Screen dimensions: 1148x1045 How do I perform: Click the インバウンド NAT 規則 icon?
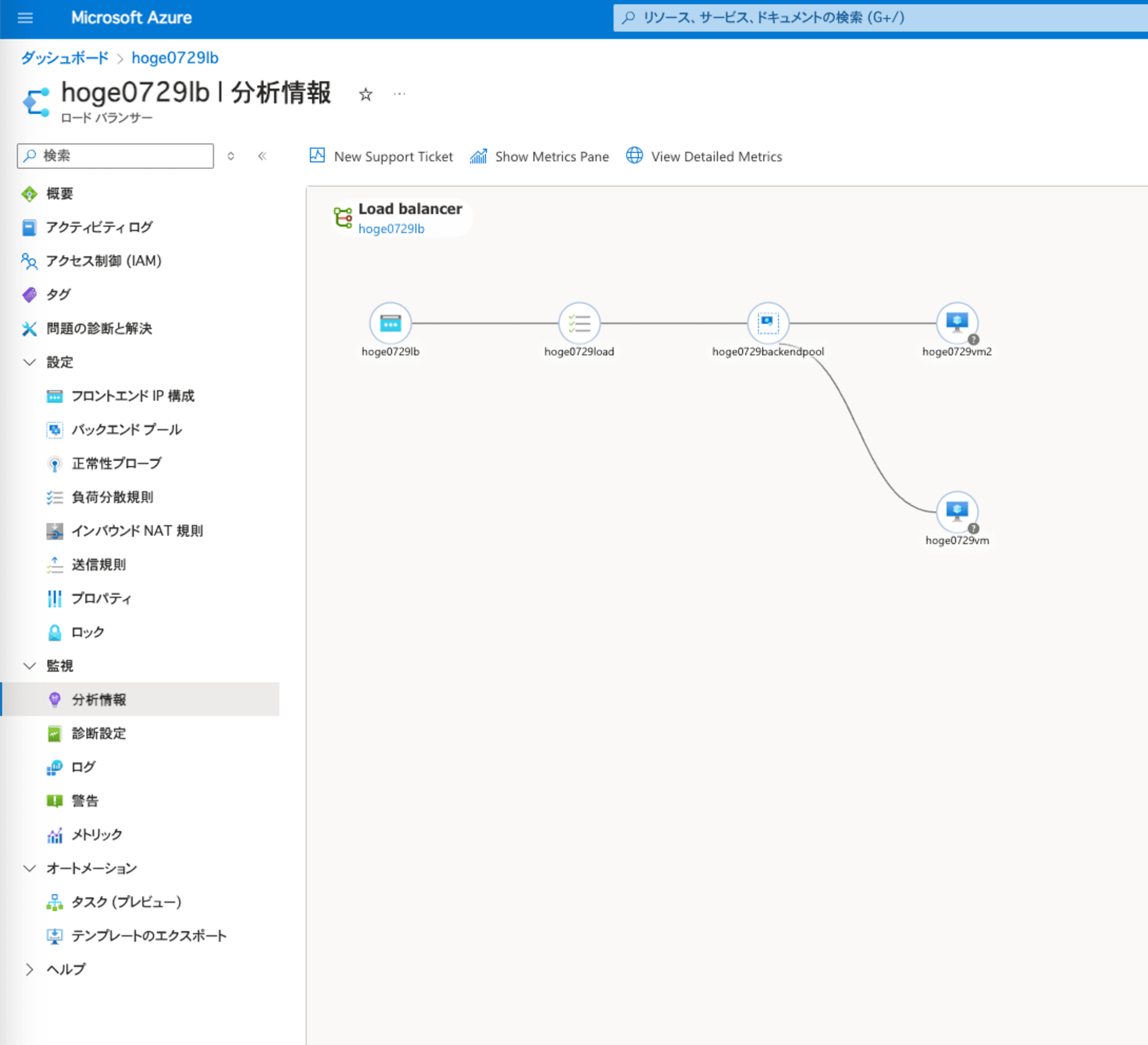[55, 531]
